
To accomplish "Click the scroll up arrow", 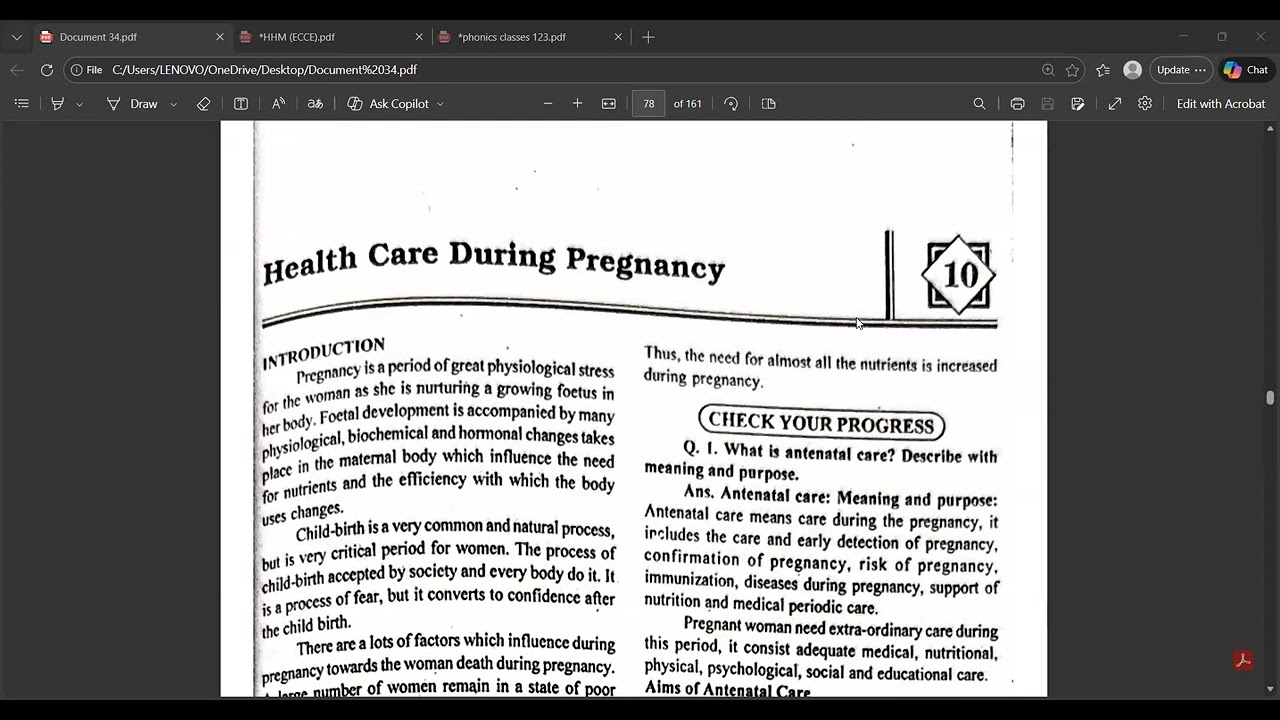I will click(x=1270, y=129).
